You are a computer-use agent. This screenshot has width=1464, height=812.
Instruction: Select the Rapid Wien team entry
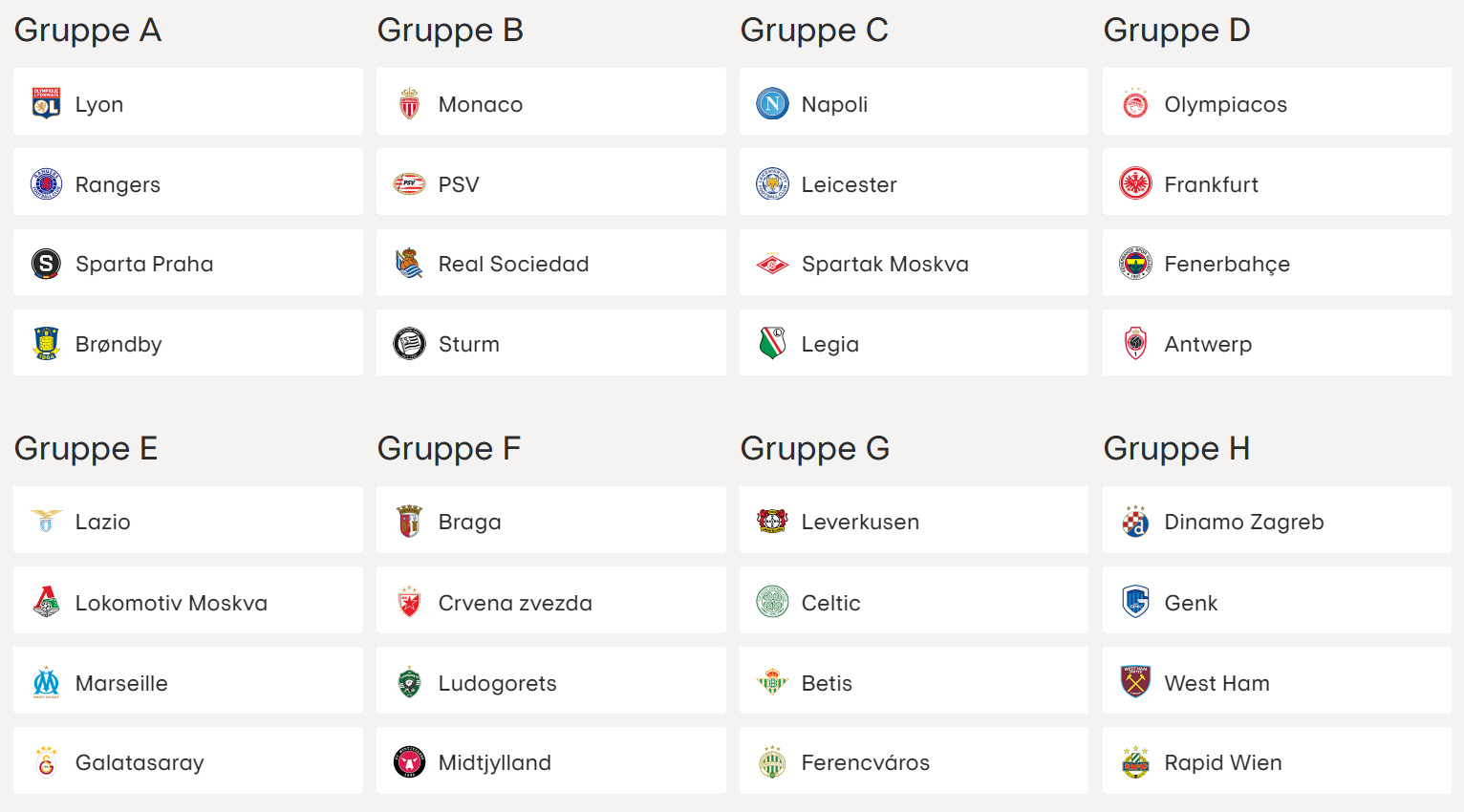coord(1277,760)
